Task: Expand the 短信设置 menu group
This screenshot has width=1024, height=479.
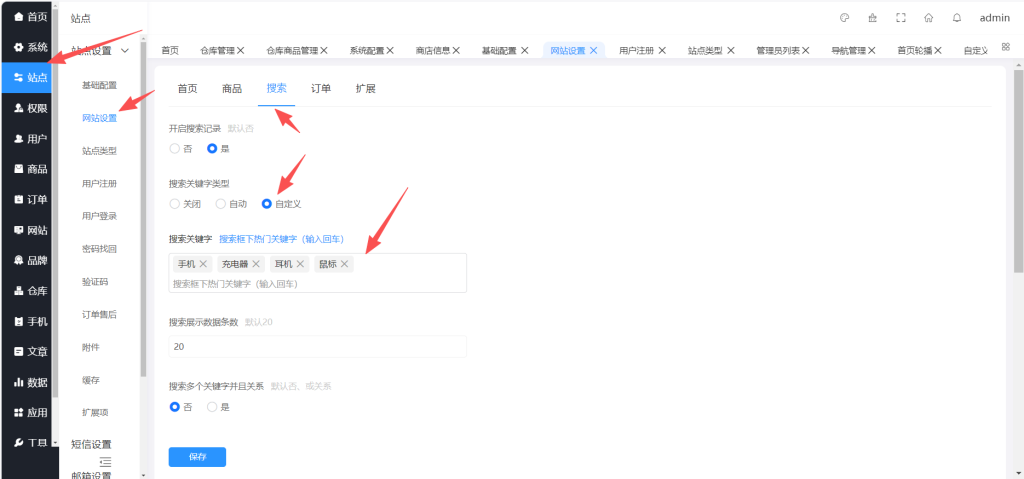Action: pos(91,444)
